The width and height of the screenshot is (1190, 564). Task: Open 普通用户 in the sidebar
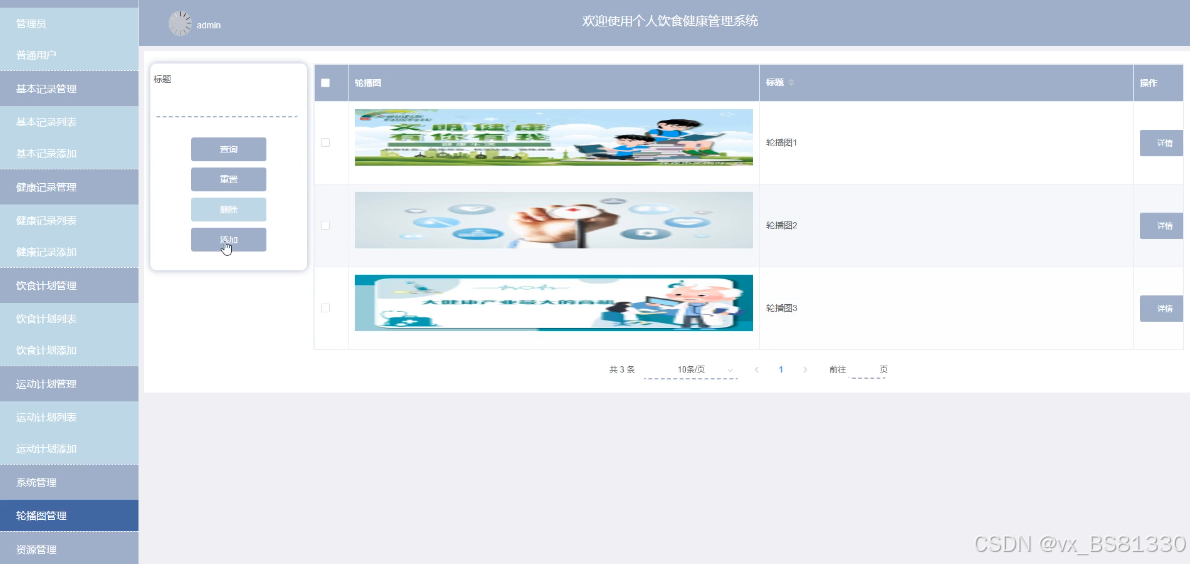tap(69, 55)
